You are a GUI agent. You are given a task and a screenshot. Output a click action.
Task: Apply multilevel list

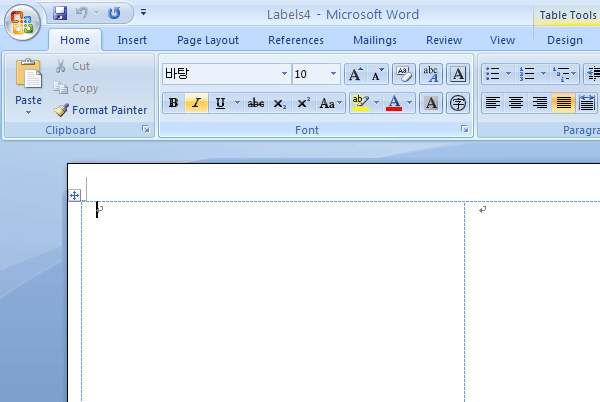pyautogui.click(x=561, y=74)
